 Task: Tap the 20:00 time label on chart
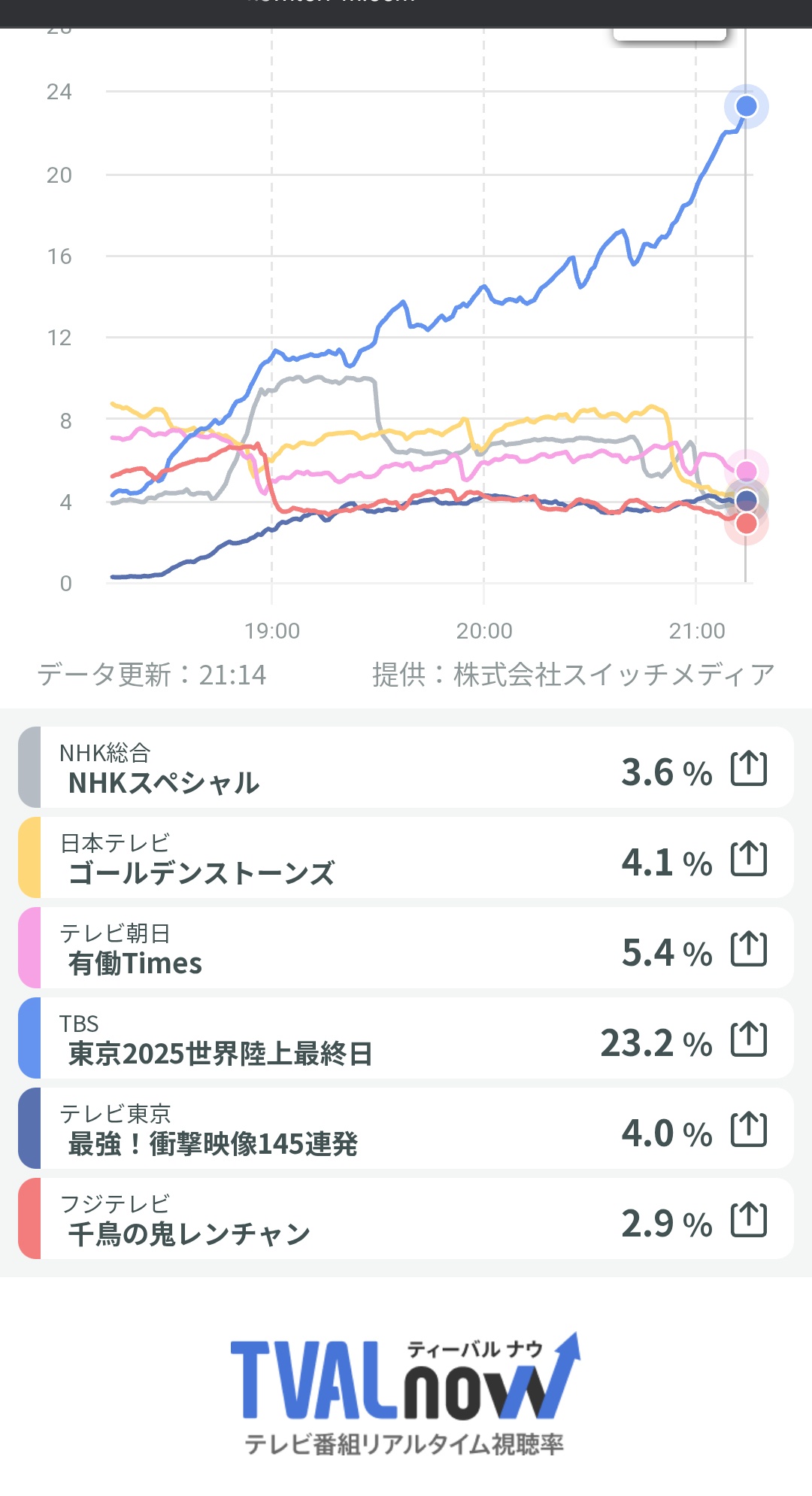click(x=484, y=630)
